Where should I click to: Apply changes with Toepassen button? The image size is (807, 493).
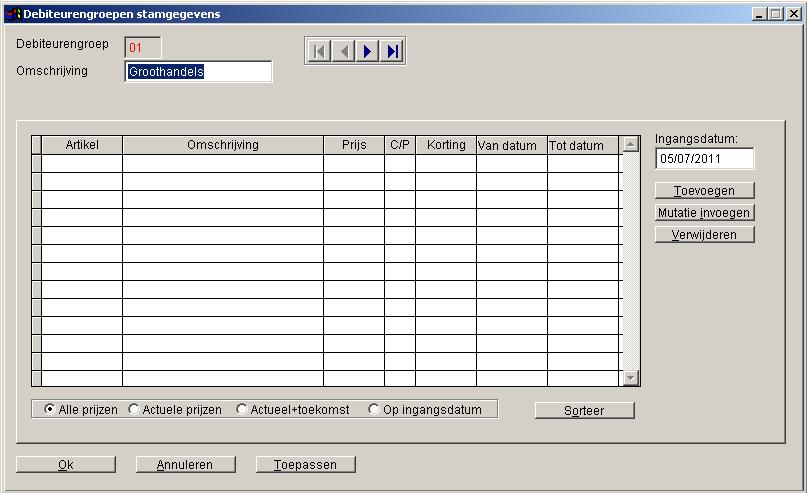(x=306, y=465)
